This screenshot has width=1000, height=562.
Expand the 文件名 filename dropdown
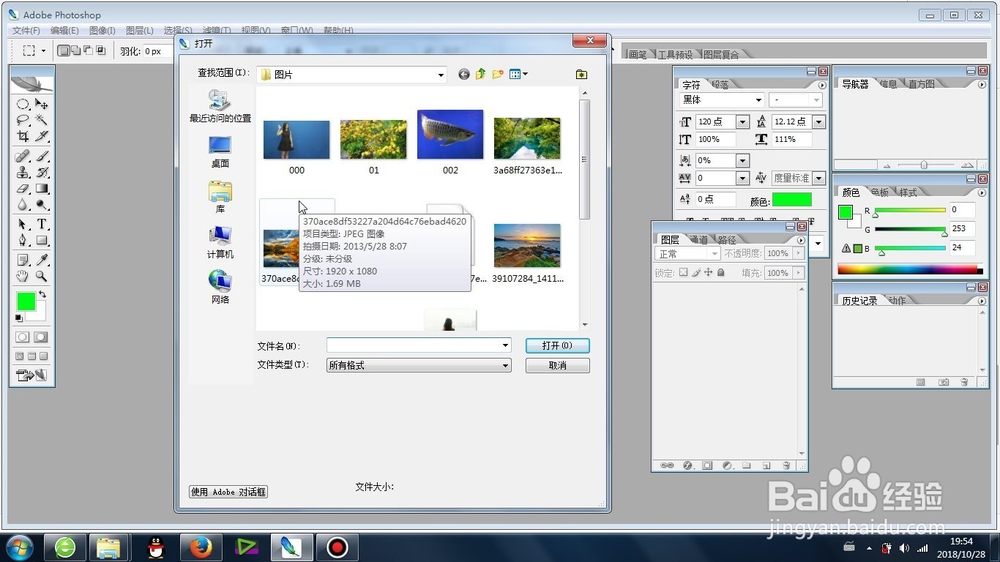point(505,345)
